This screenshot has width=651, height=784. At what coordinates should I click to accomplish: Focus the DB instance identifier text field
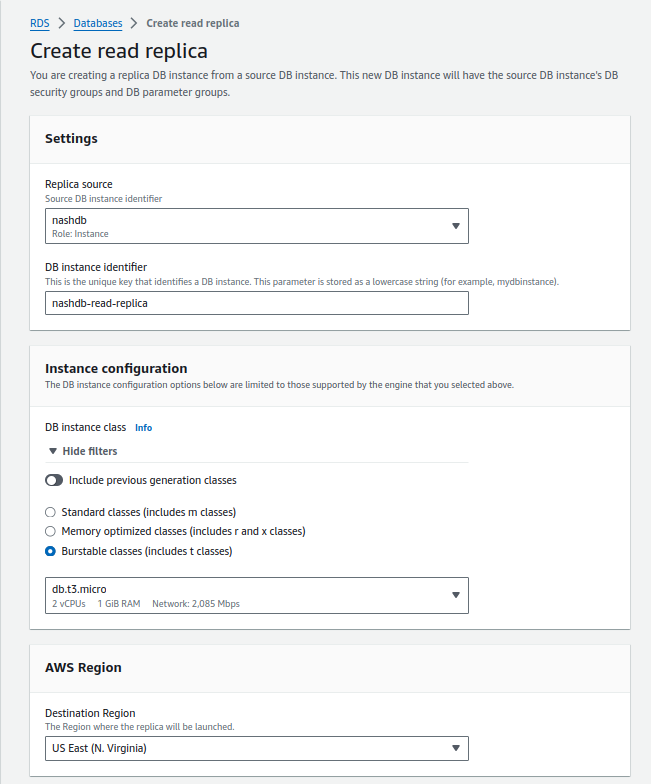point(257,303)
